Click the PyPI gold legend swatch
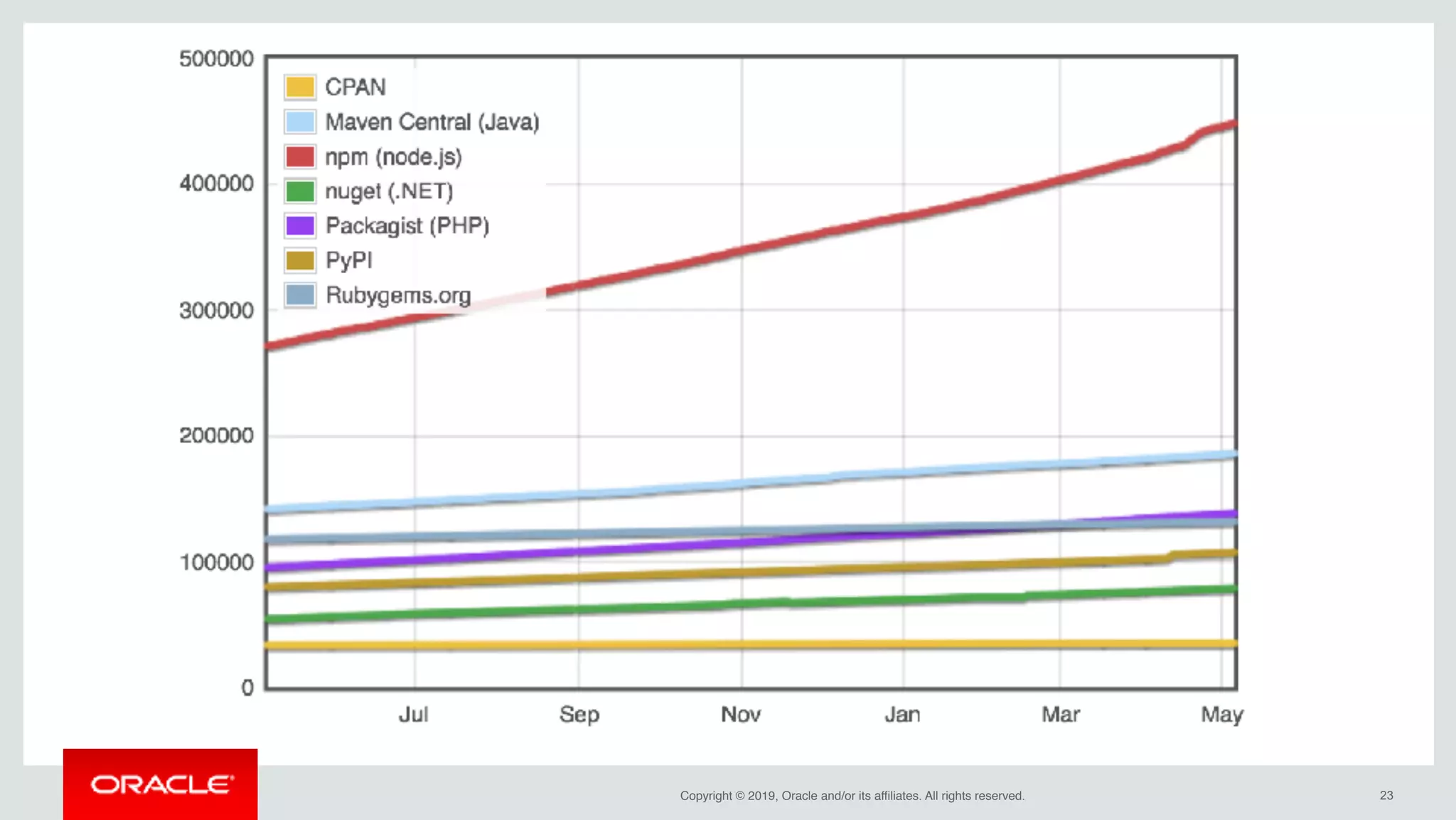This screenshot has width=1456, height=820. point(299,260)
